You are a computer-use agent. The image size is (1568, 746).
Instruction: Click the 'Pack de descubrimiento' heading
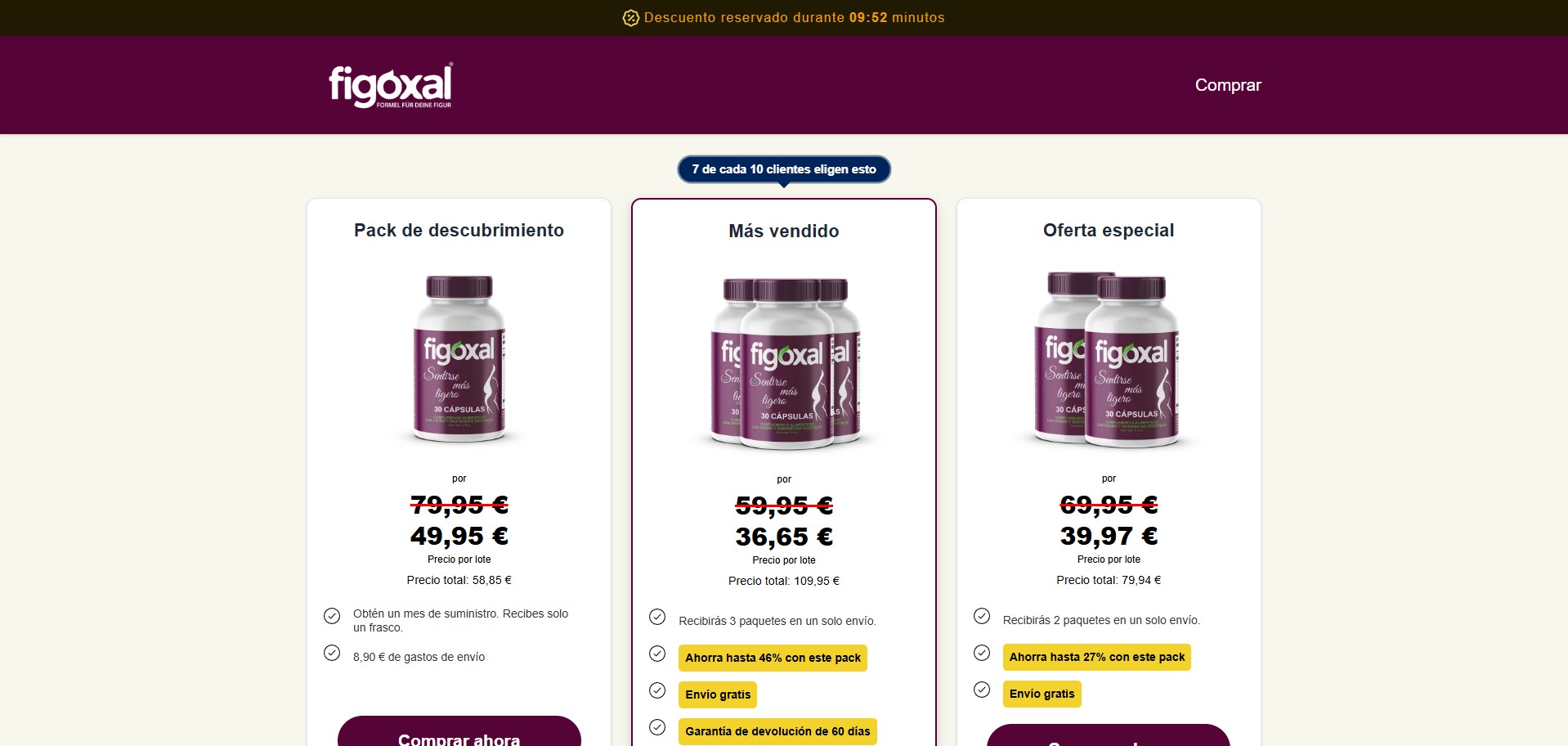459,231
